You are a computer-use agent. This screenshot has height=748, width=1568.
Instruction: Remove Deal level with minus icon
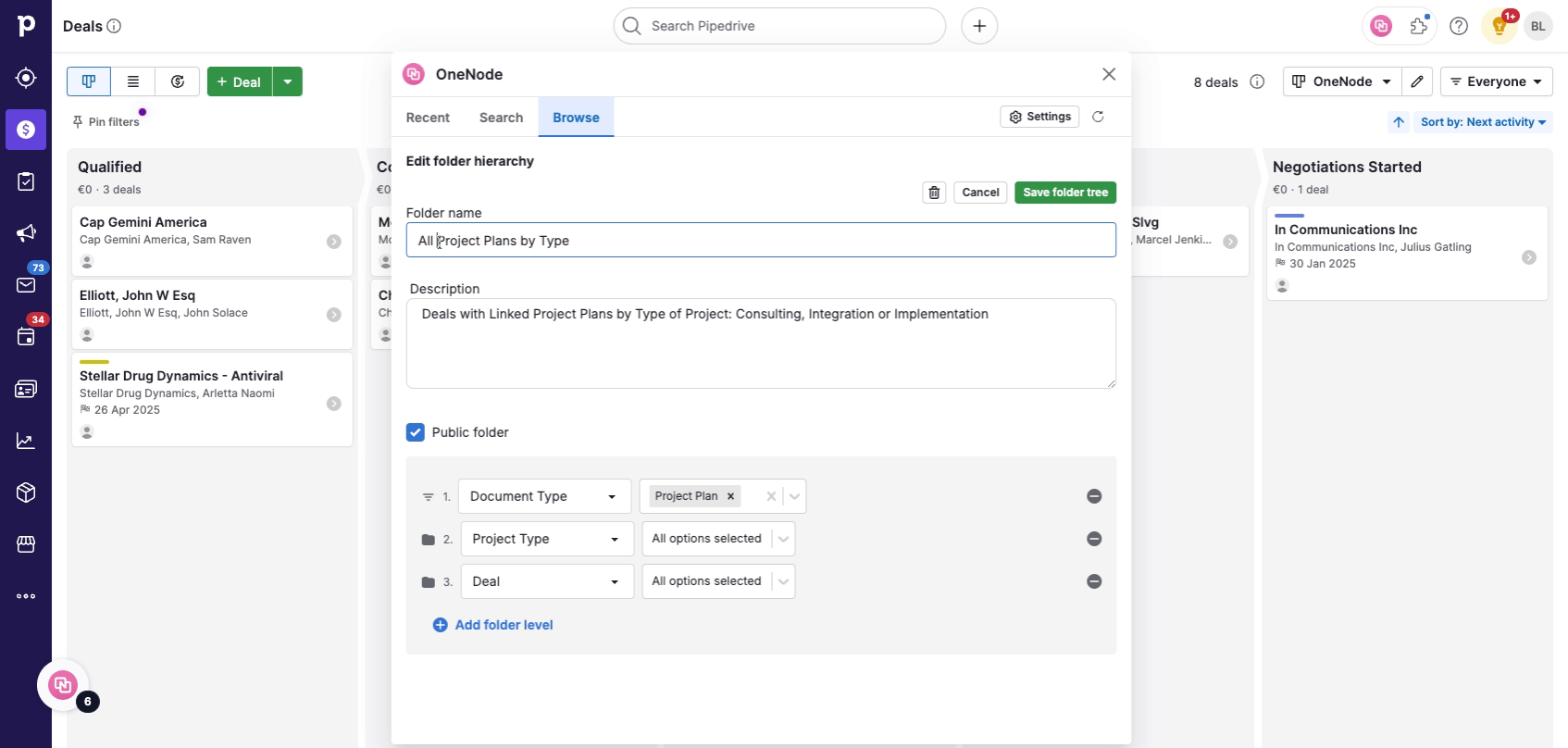click(x=1094, y=581)
